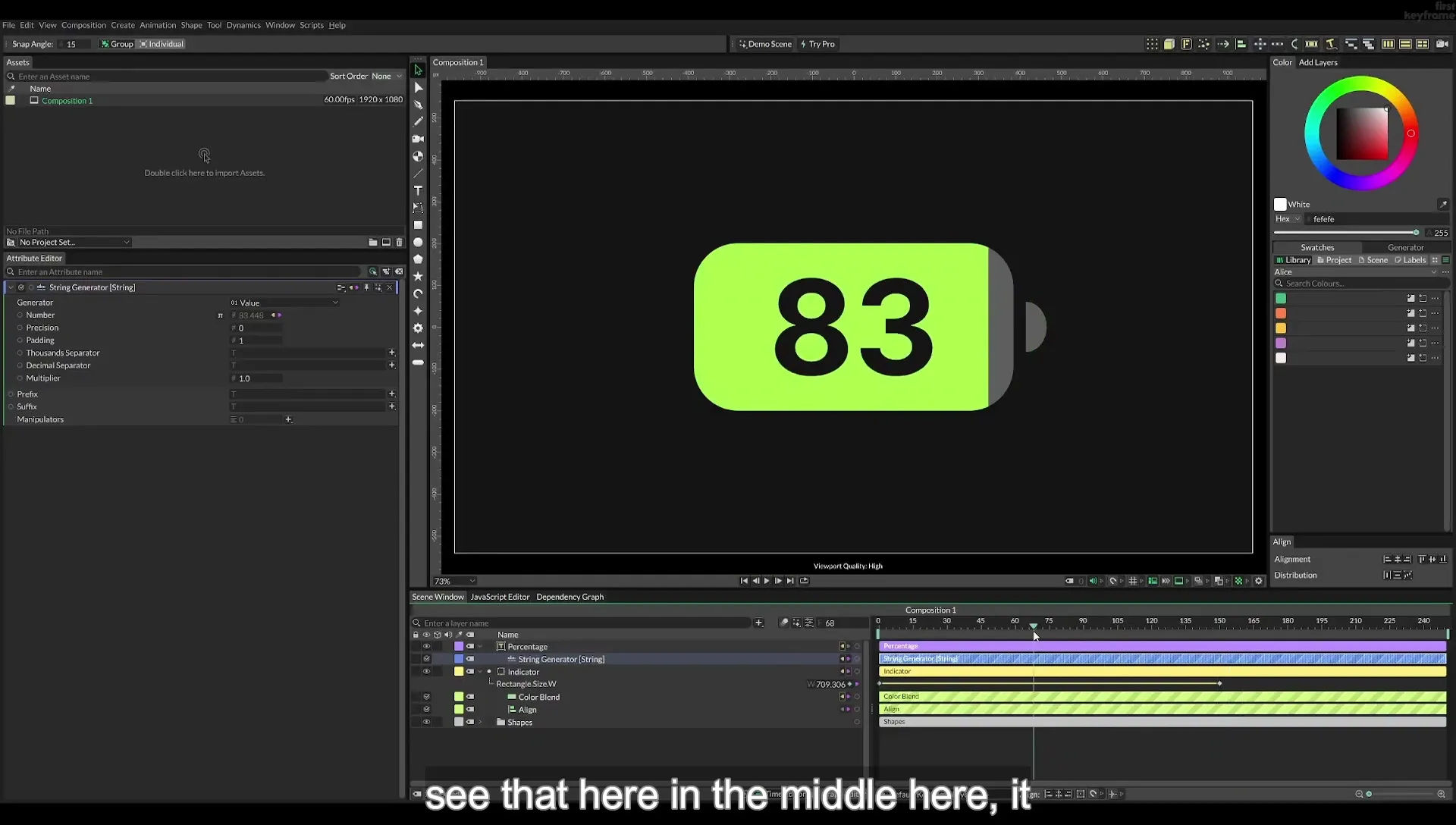Select the Pen tool in the toolbar

pyautogui.click(x=418, y=105)
